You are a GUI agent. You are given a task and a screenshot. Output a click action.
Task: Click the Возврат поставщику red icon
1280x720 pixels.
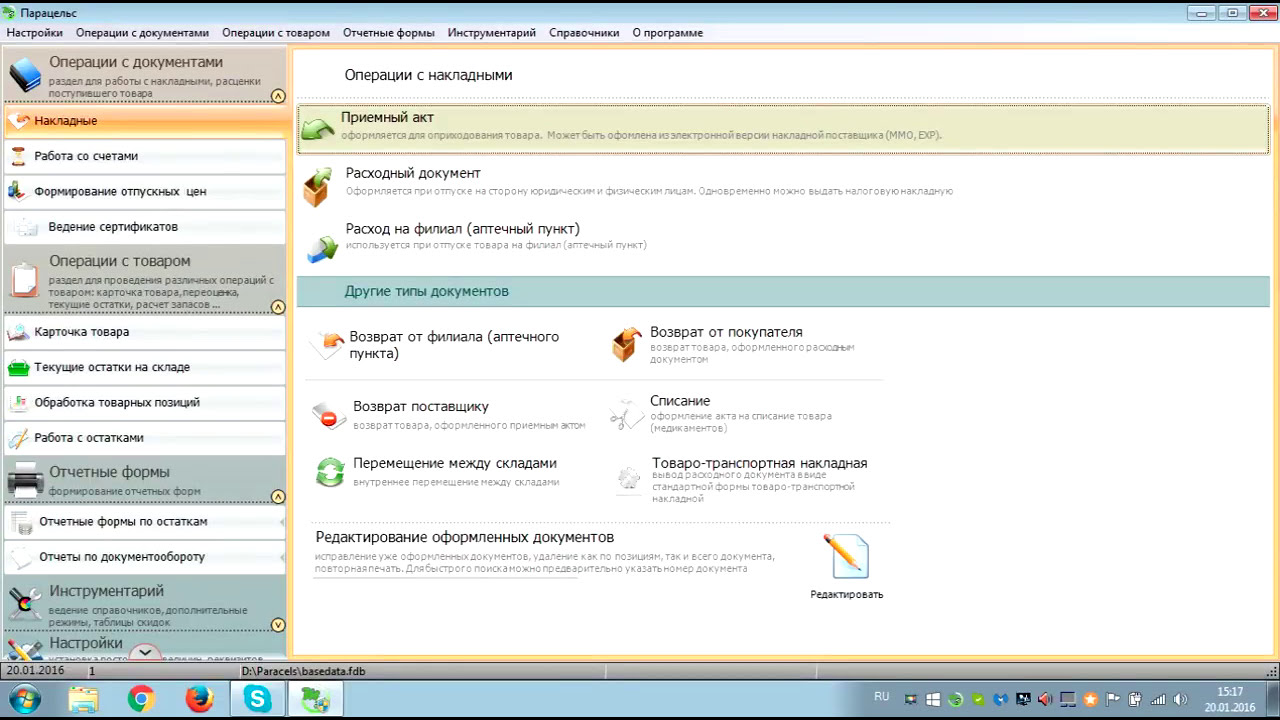click(329, 416)
